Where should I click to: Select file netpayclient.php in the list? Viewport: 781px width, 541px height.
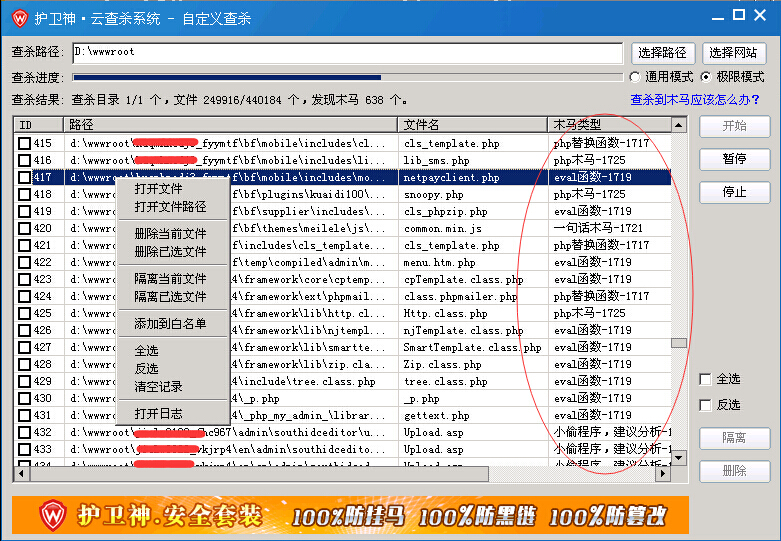(x=451, y=178)
